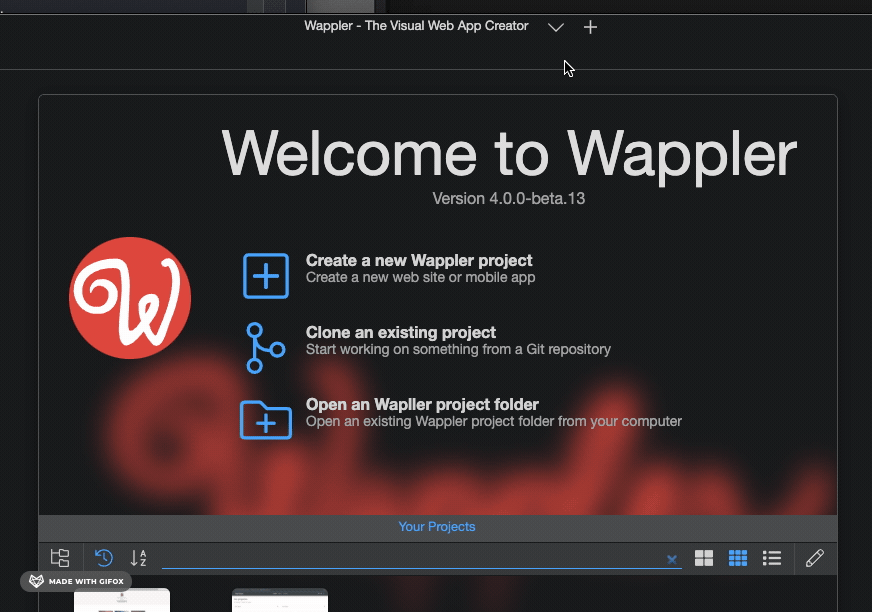Open the first project thumbnail

(122, 600)
